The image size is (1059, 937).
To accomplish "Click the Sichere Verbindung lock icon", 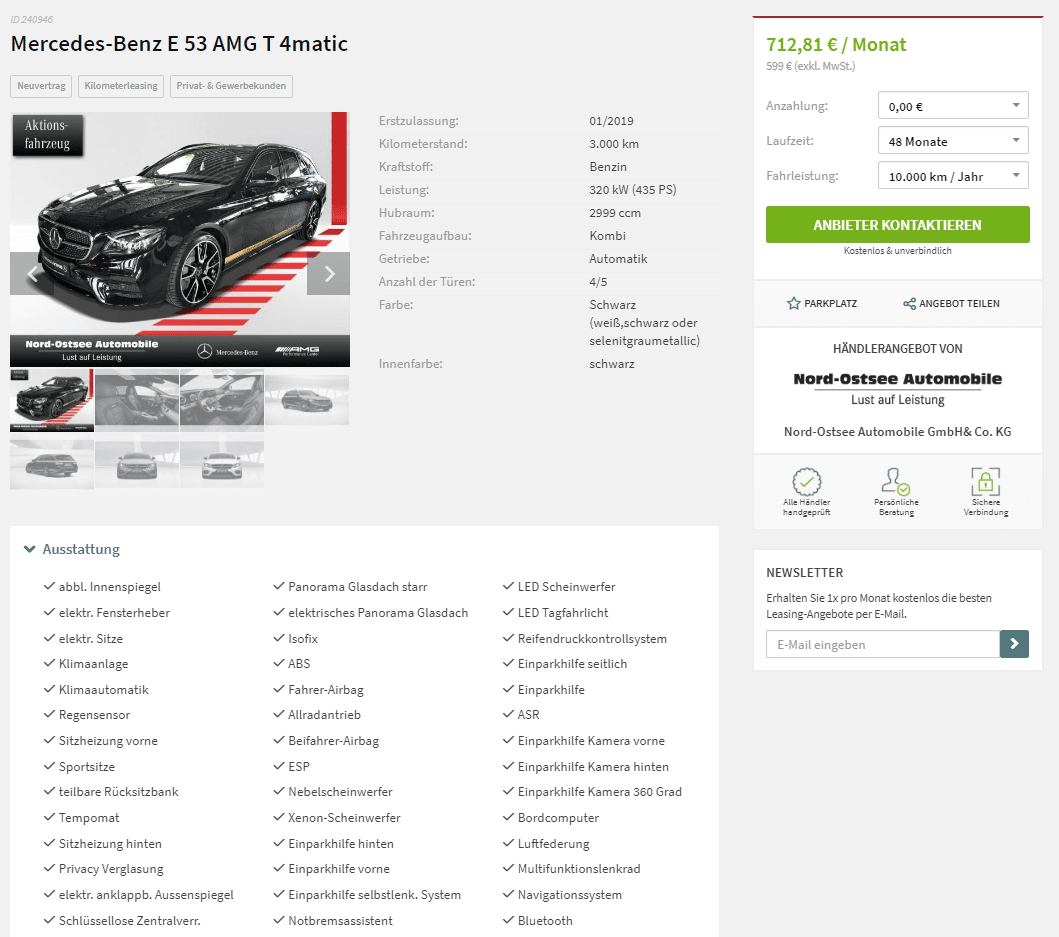I will (985, 482).
